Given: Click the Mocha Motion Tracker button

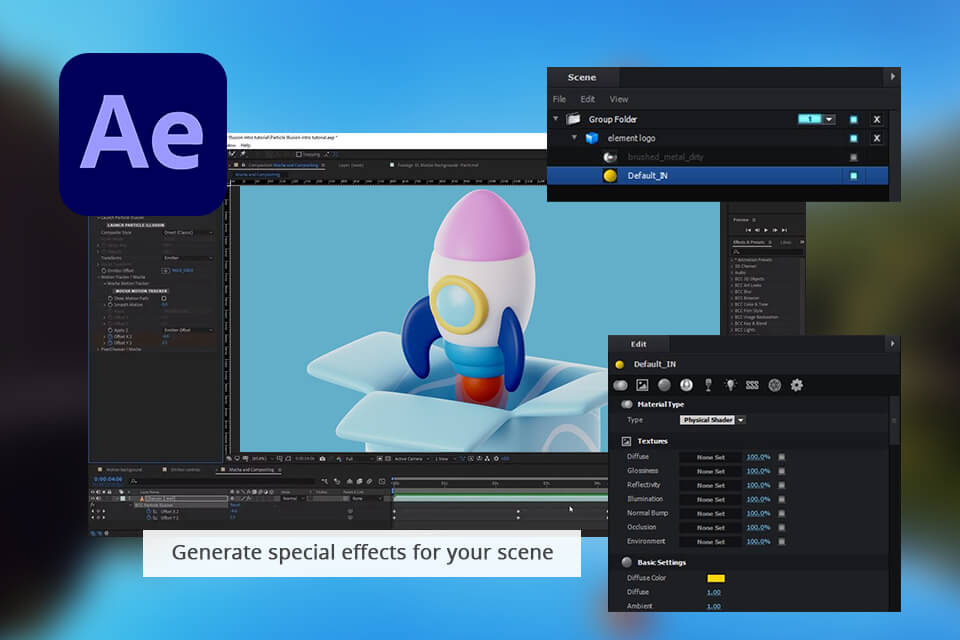Looking at the screenshot, I should pyautogui.click(x=141, y=291).
